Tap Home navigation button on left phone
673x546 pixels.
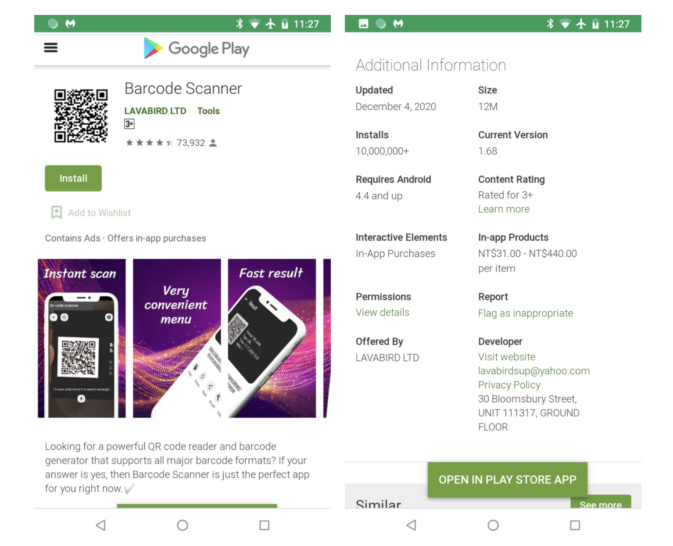182,525
